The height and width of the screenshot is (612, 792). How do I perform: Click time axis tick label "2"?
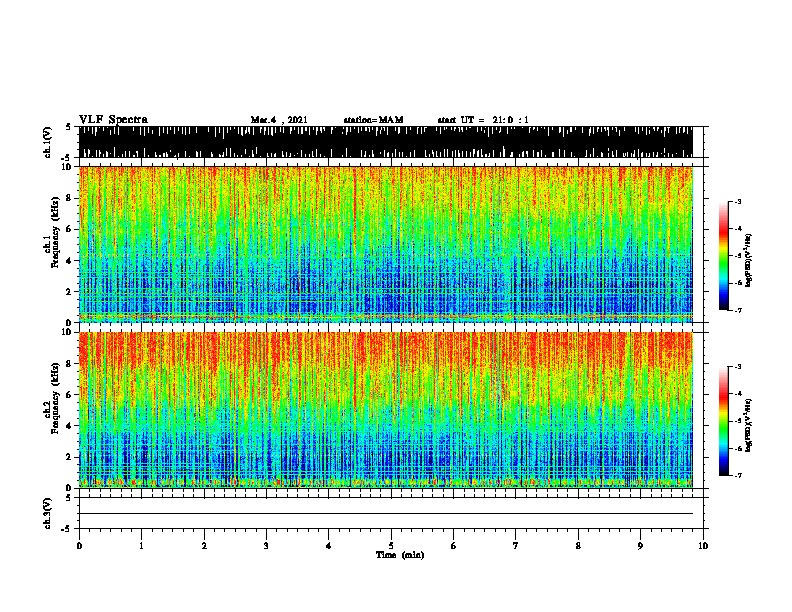204,546
